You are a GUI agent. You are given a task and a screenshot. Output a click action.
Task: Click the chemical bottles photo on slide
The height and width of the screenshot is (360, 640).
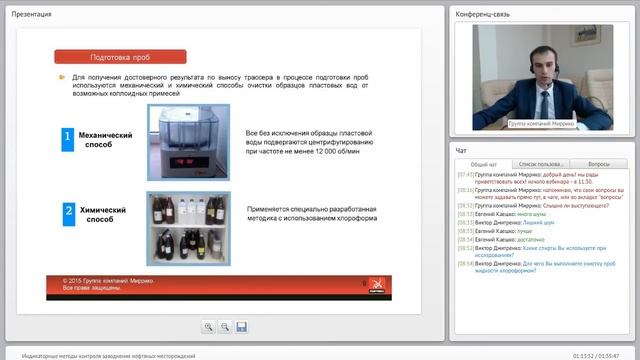(189, 229)
